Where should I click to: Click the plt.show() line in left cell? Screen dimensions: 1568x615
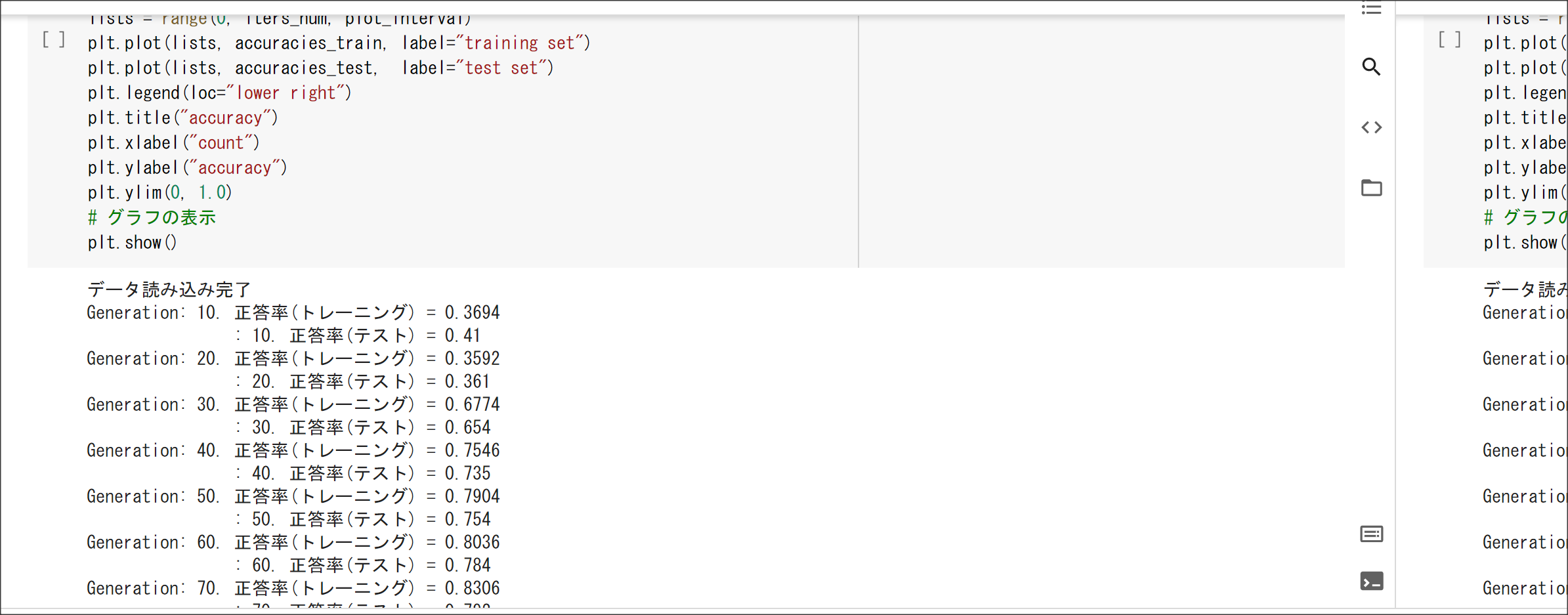[133, 243]
